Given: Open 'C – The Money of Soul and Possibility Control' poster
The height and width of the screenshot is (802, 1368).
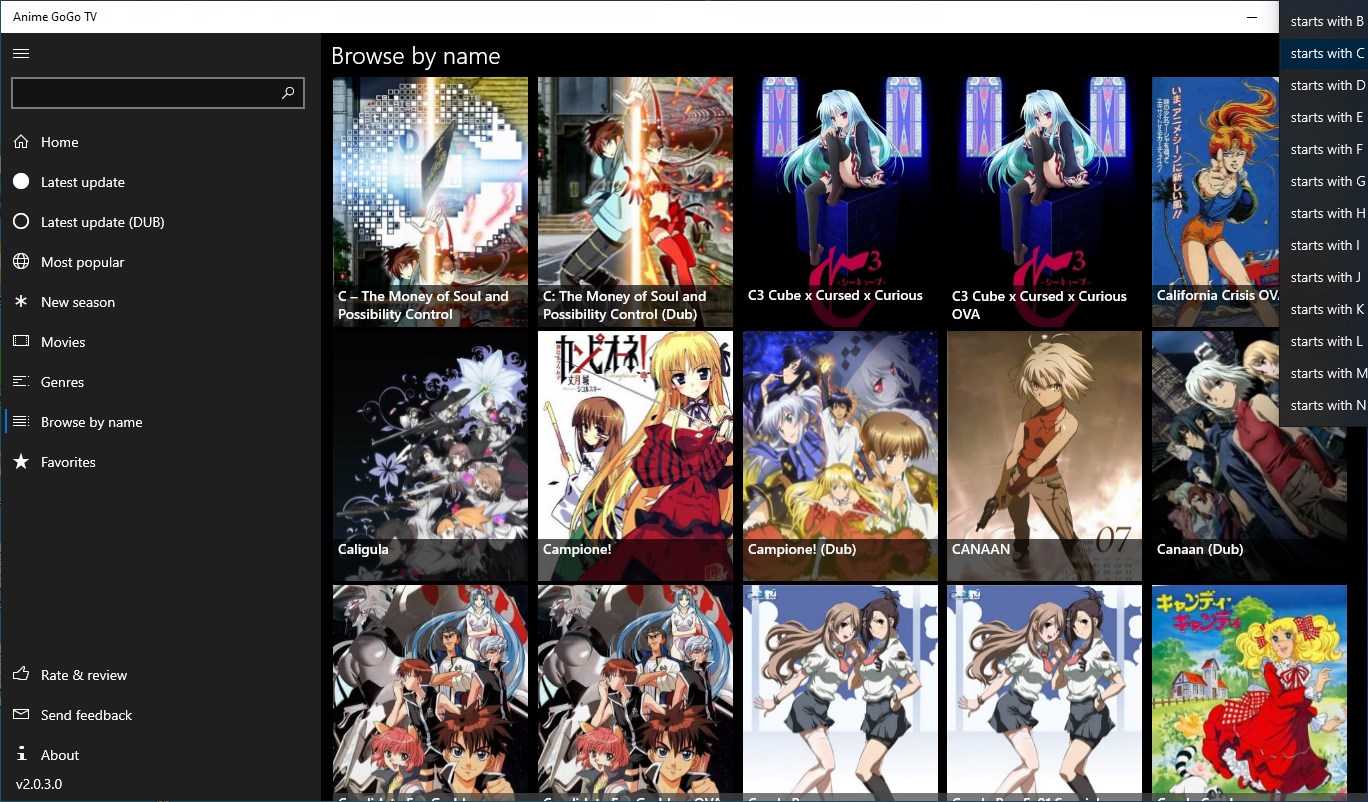Looking at the screenshot, I should point(430,202).
